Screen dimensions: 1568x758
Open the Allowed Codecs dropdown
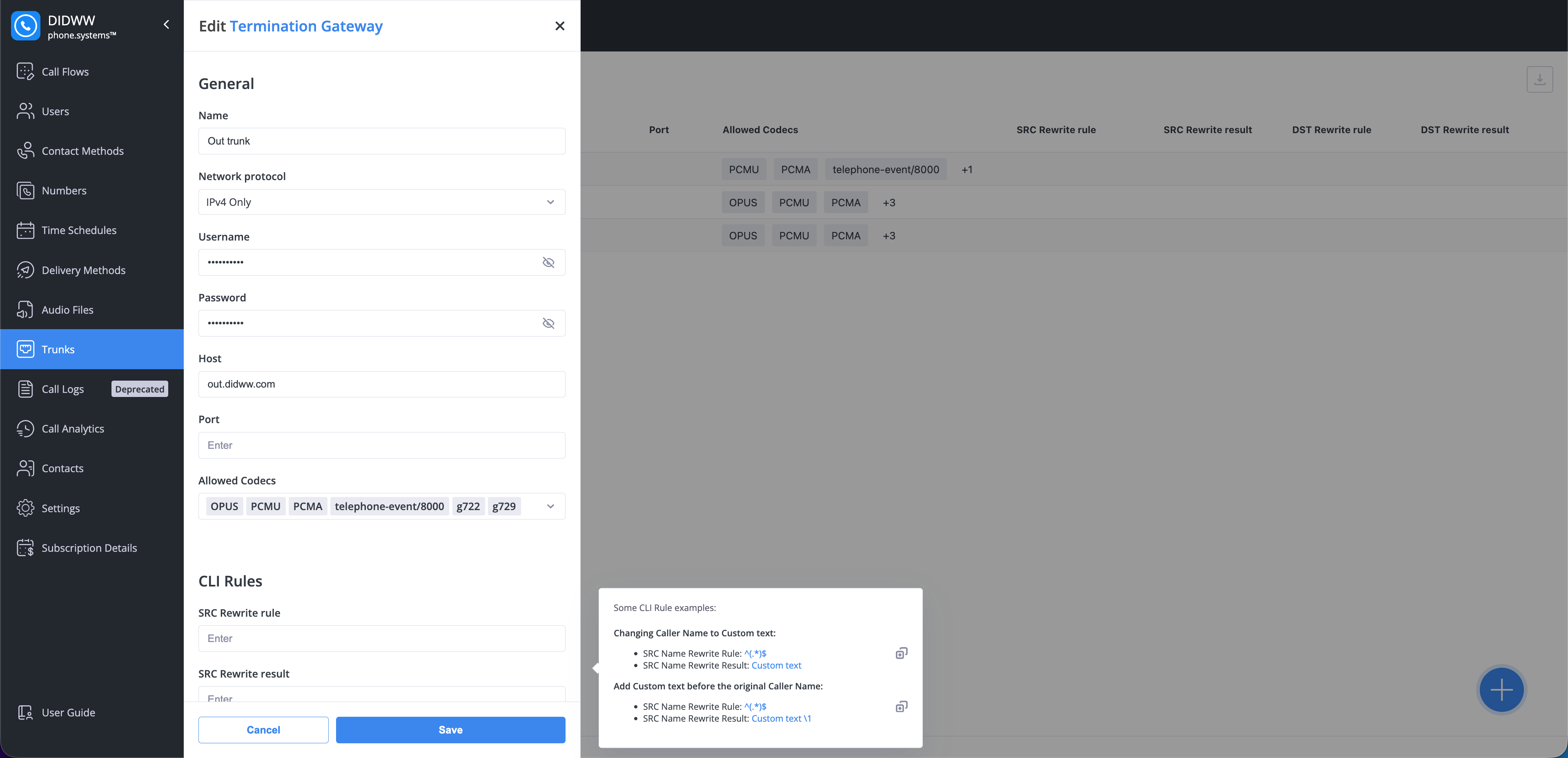pyautogui.click(x=550, y=506)
